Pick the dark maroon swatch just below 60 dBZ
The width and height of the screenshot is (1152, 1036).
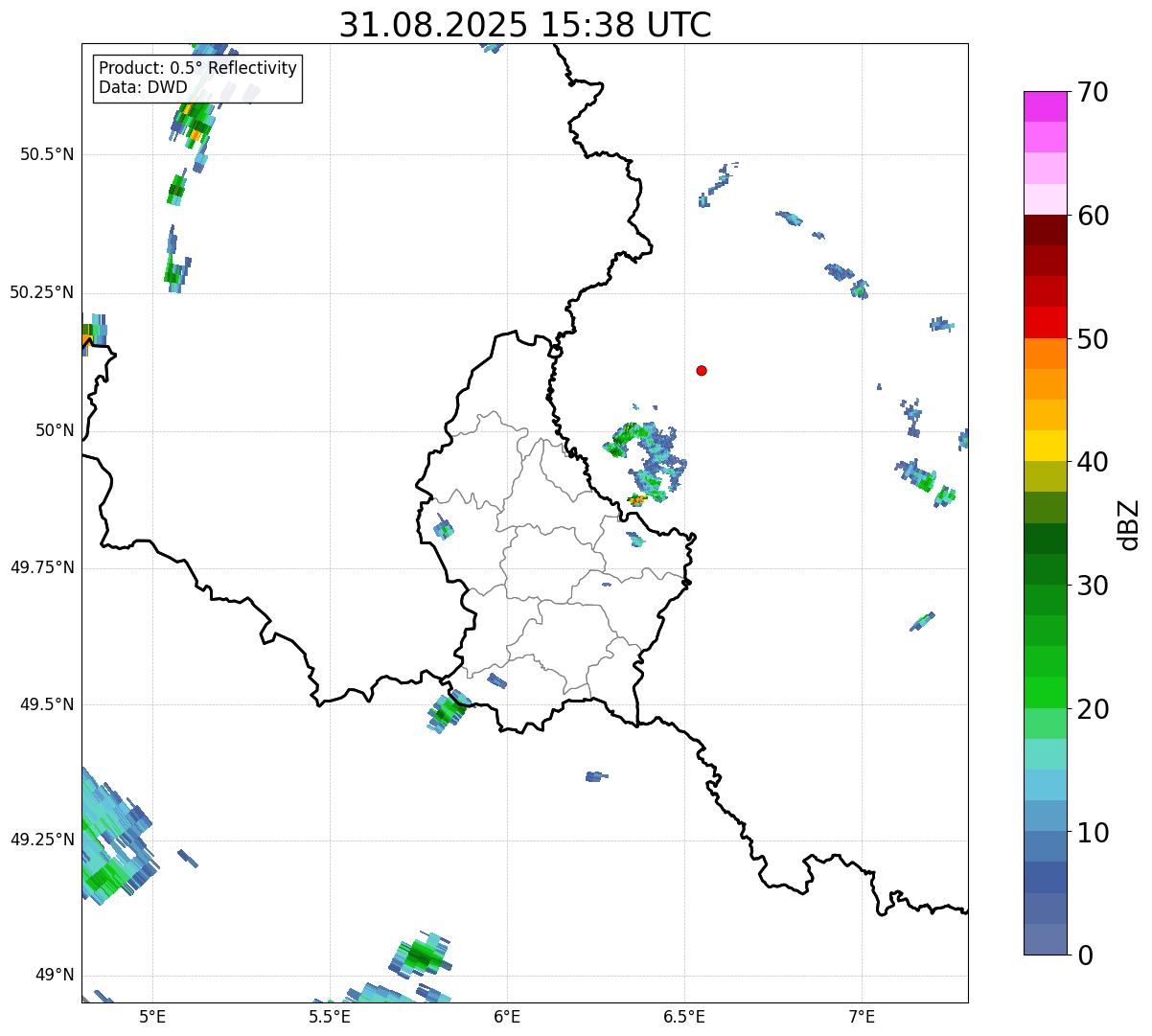click(x=1045, y=230)
